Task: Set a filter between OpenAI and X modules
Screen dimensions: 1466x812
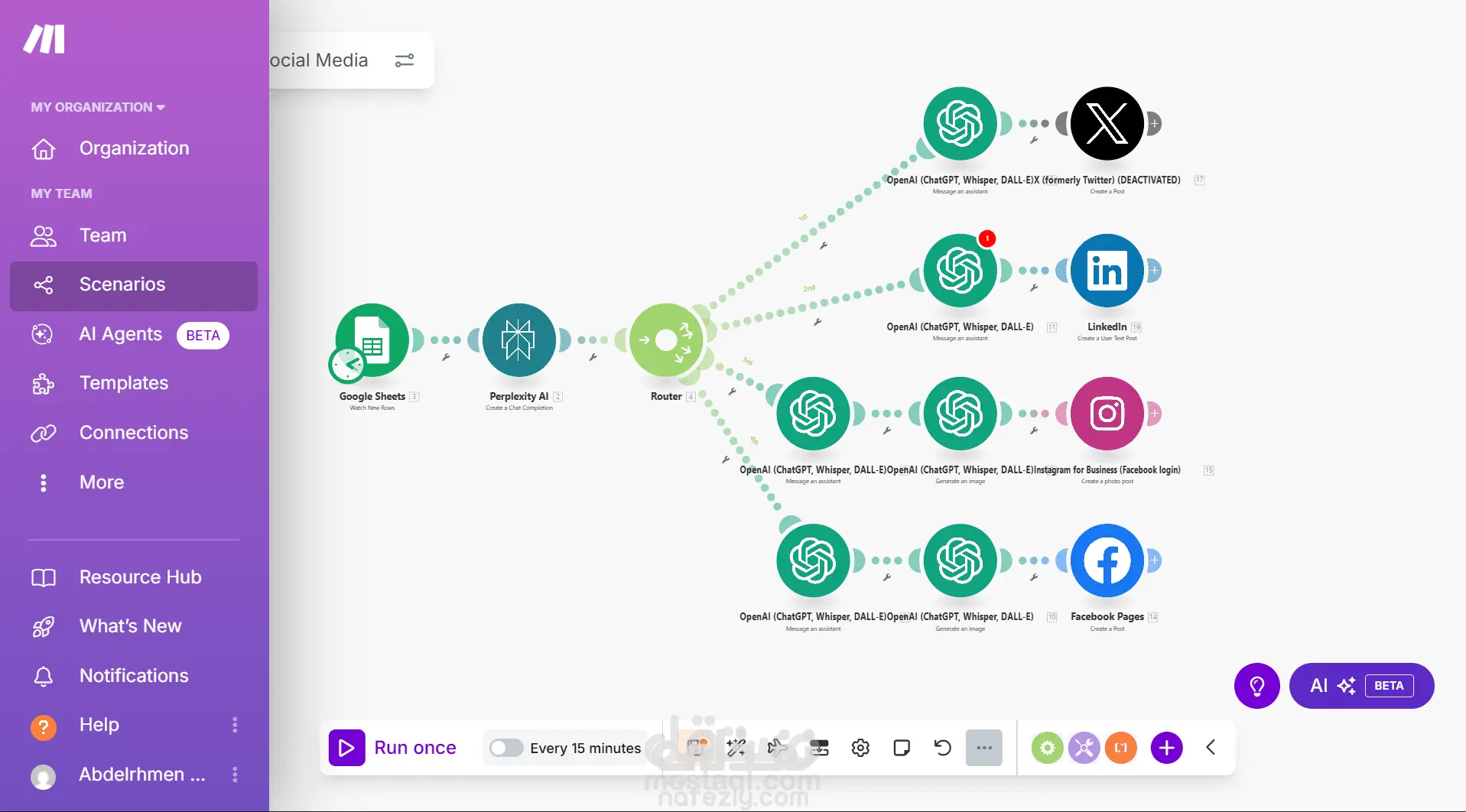Action: pyautogui.click(x=1034, y=140)
